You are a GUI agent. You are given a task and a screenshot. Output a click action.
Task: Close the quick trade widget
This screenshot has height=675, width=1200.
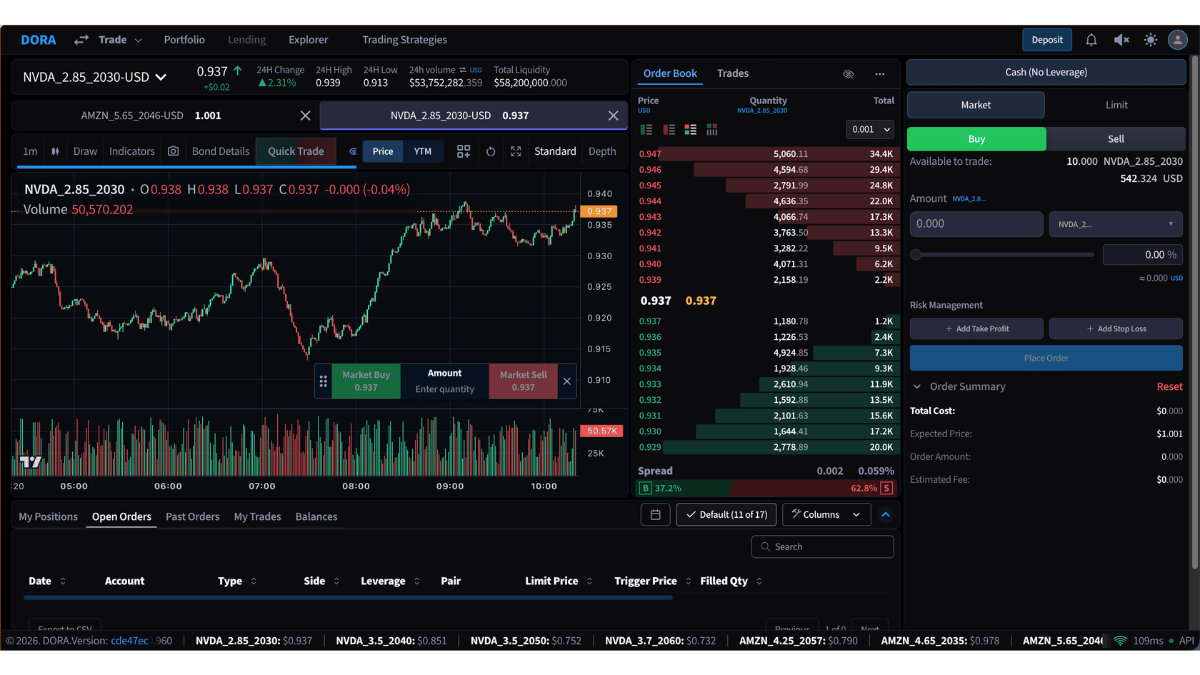point(567,381)
